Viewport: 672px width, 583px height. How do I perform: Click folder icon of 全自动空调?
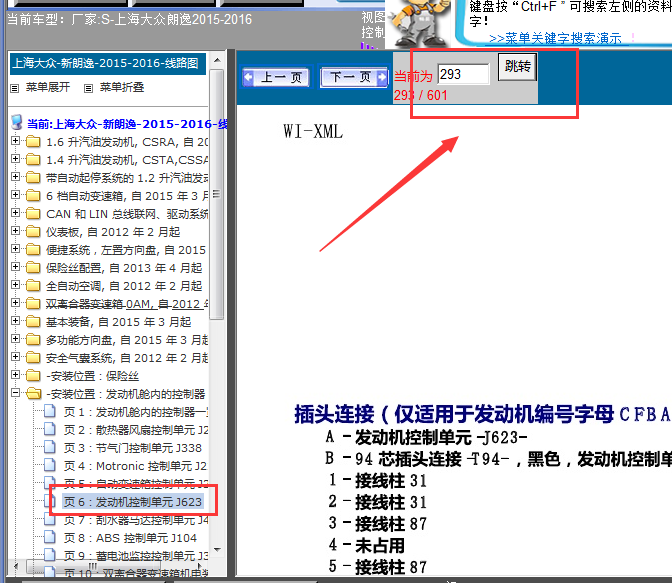[x=33, y=285]
